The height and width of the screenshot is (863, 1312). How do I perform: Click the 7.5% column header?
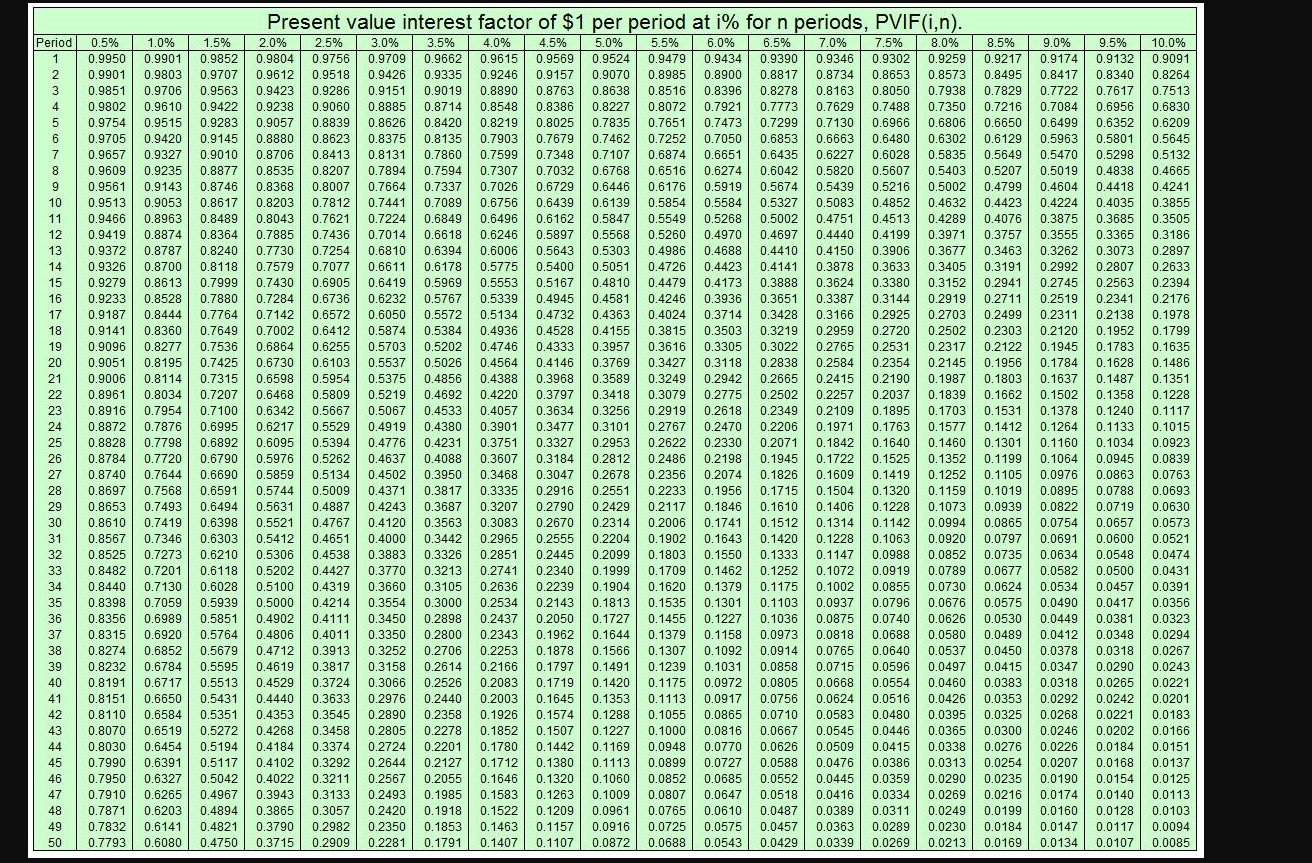pos(892,43)
